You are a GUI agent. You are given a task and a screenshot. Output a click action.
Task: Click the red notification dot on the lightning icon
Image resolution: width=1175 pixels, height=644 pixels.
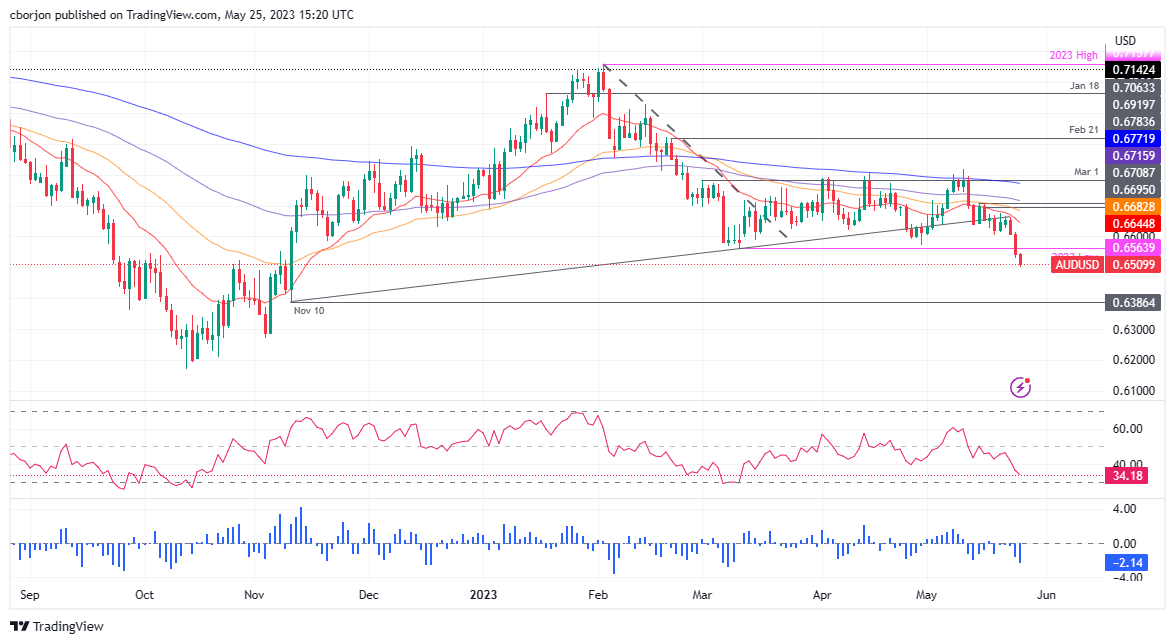[1027, 380]
